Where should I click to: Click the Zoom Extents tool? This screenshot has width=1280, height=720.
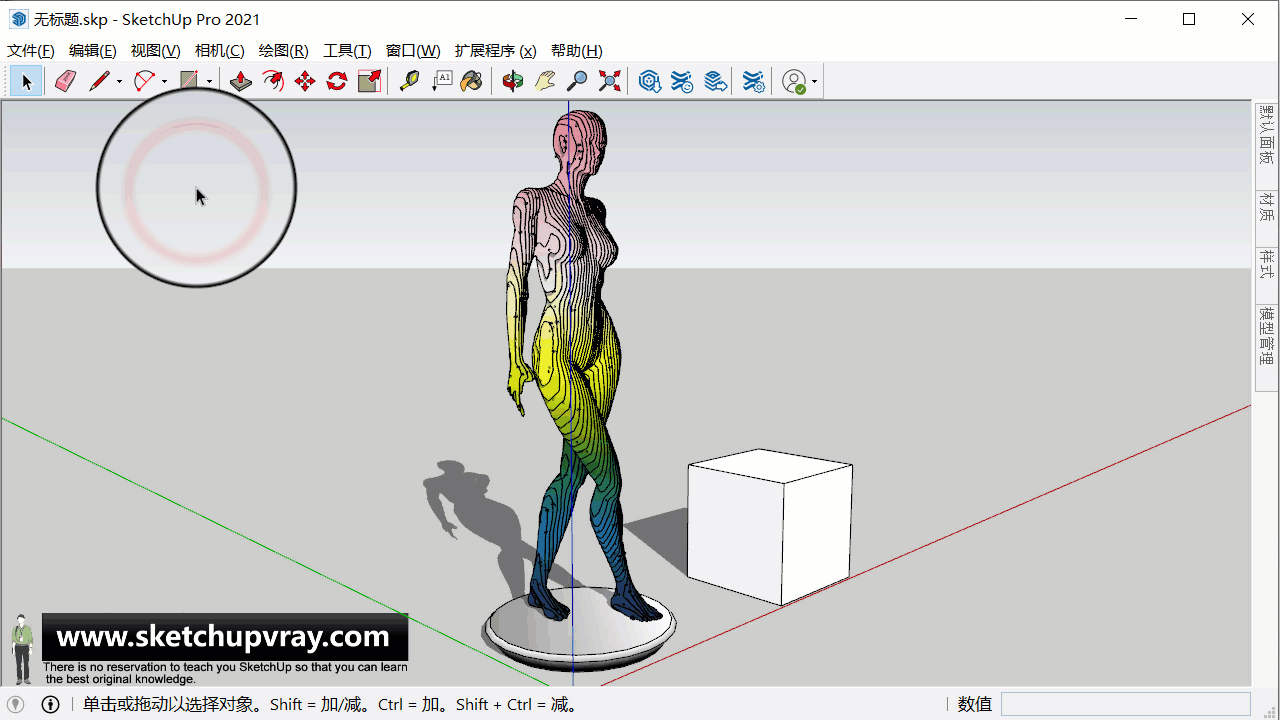[609, 81]
